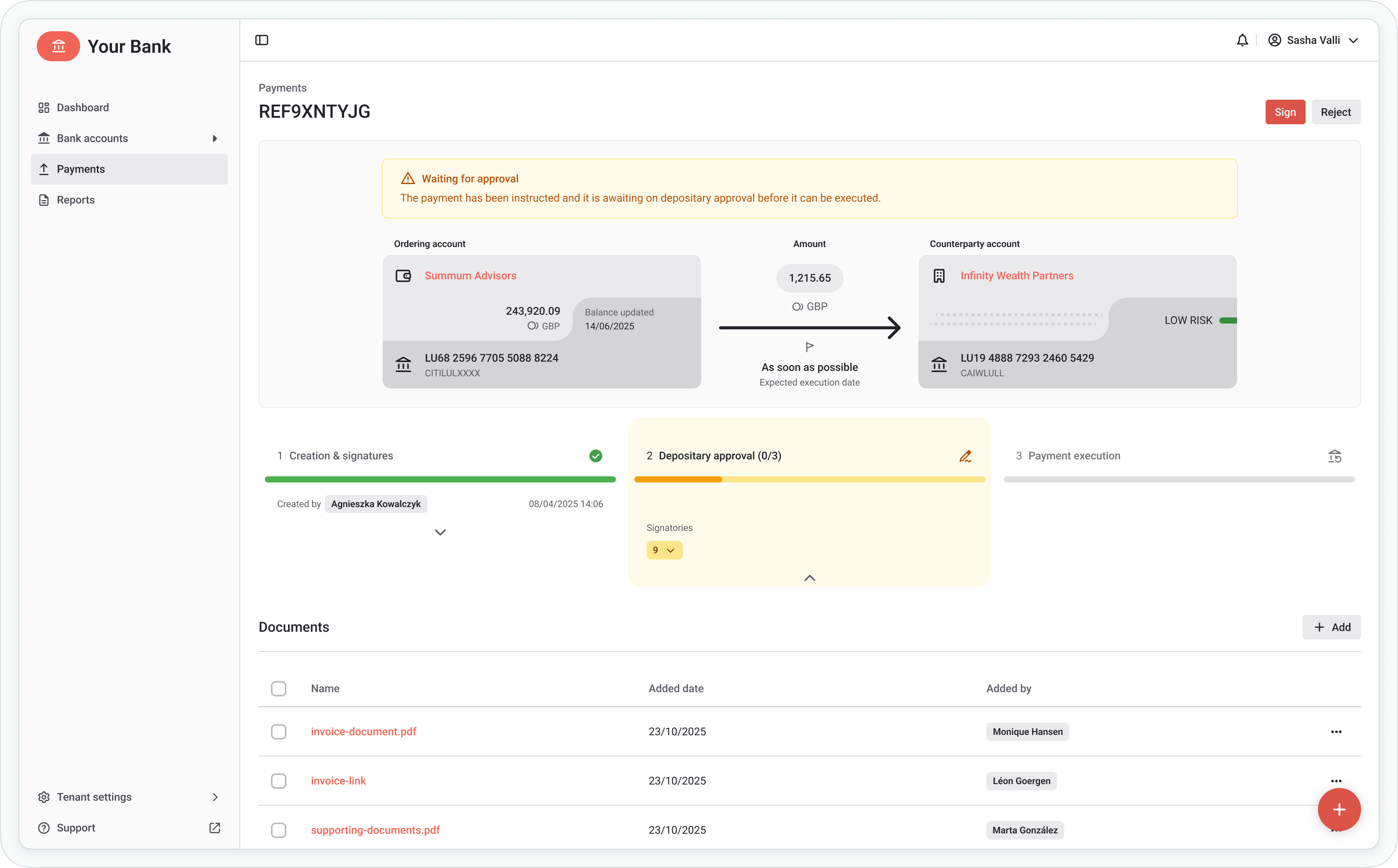Click the red floating plus button
Image resolution: width=1398 pixels, height=868 pixels.
click(x=1339, y=810)
